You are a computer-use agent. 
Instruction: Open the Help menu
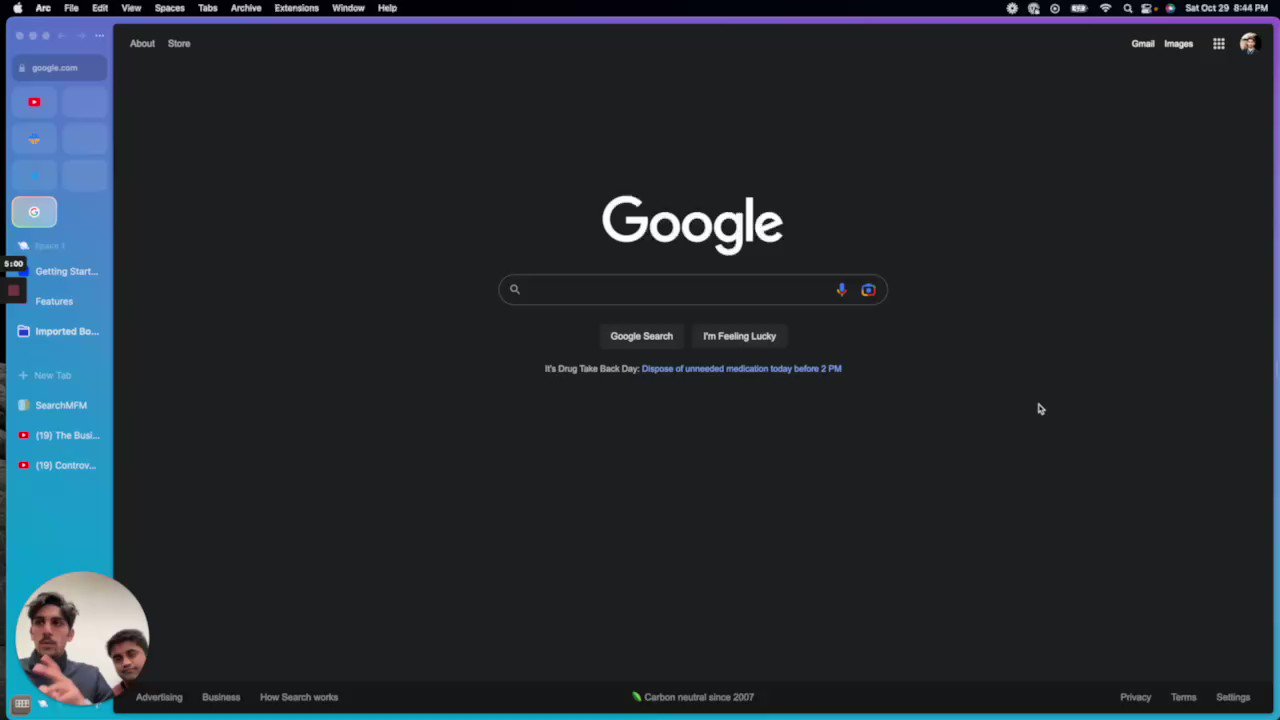tap(387, 8)
